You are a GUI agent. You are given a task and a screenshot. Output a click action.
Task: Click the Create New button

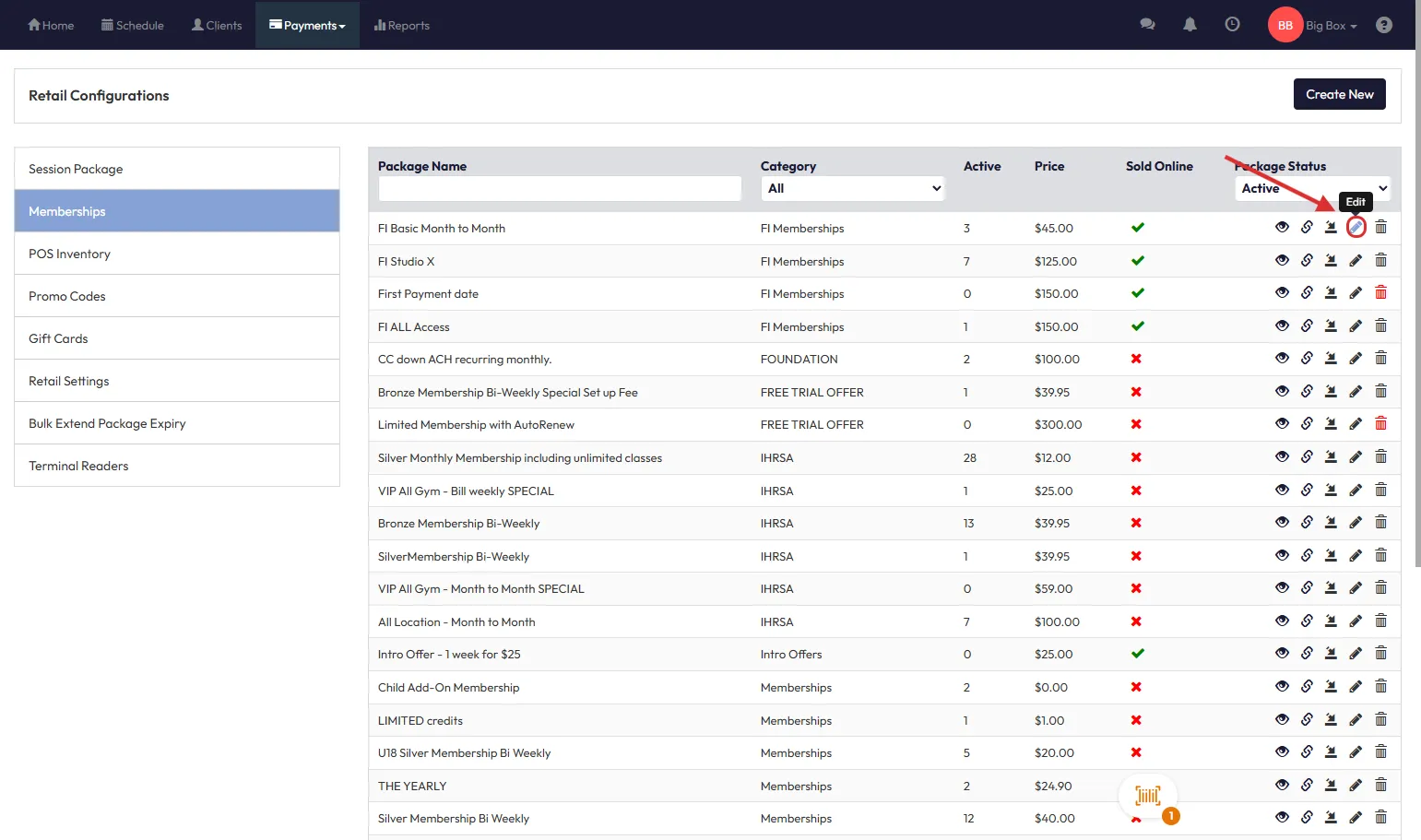click(x=1339, y=94)
